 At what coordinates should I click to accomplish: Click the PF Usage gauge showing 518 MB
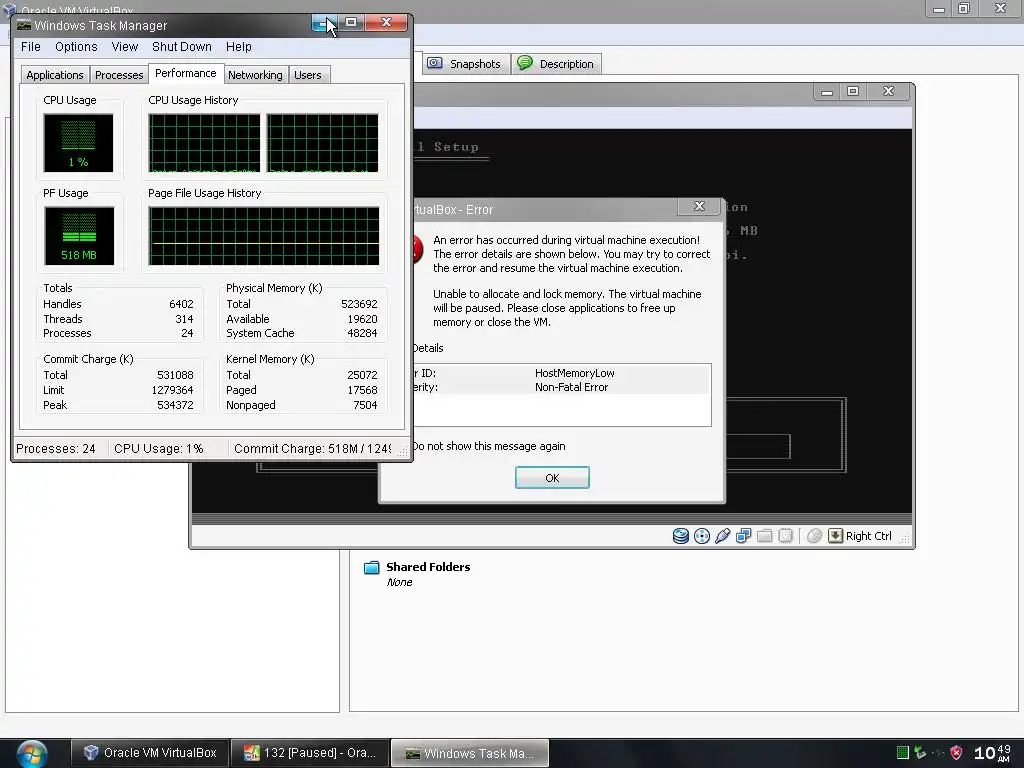click(79, 236)
